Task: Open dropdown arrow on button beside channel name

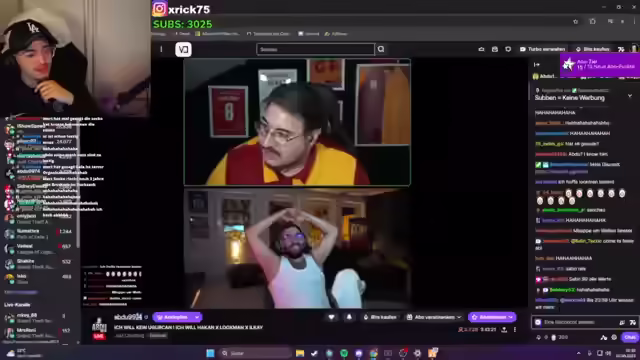Action: tap(197, 317)
